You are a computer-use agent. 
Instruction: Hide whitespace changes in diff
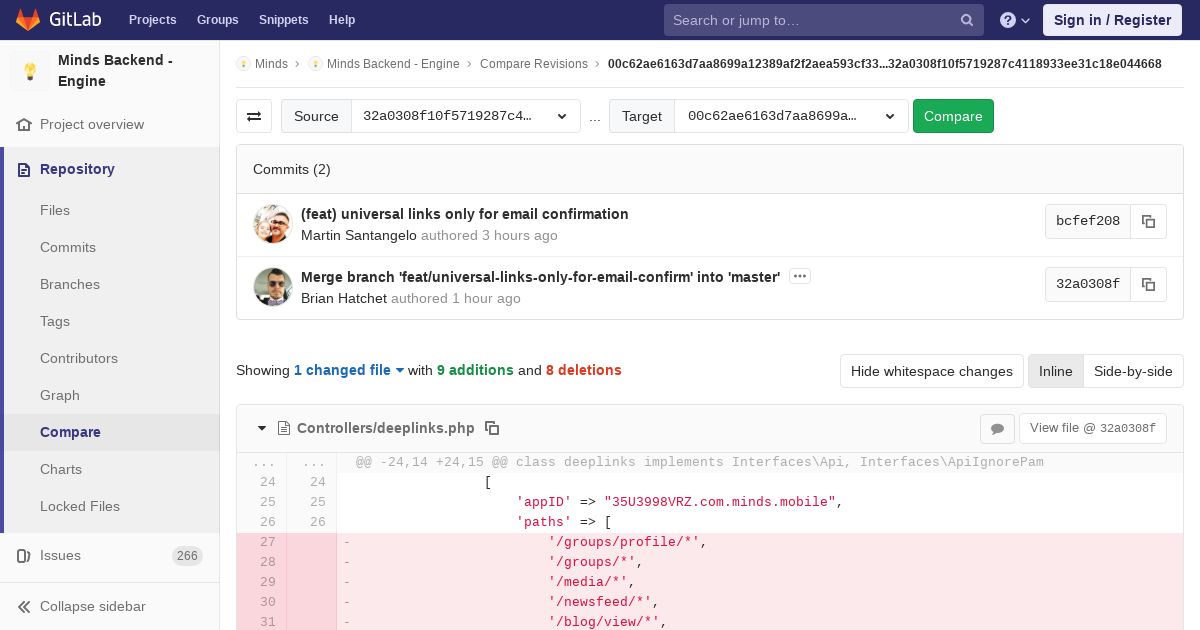(x=931, y=371)
